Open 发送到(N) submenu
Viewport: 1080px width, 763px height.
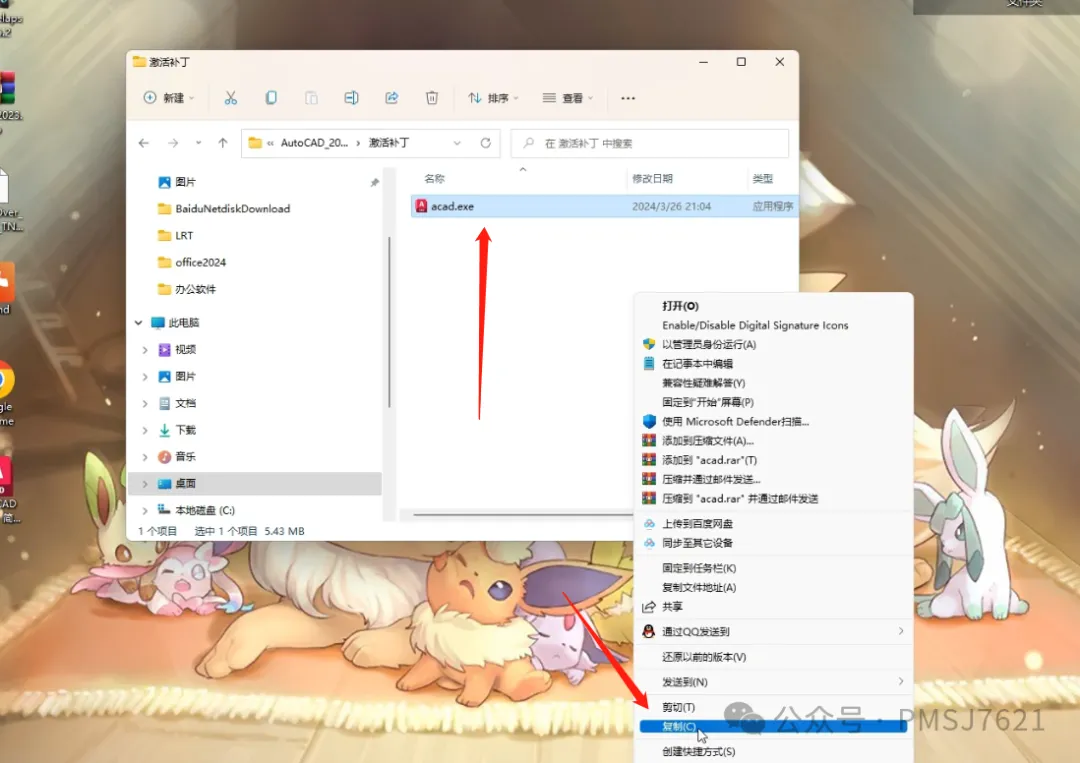tap(773, 682)
